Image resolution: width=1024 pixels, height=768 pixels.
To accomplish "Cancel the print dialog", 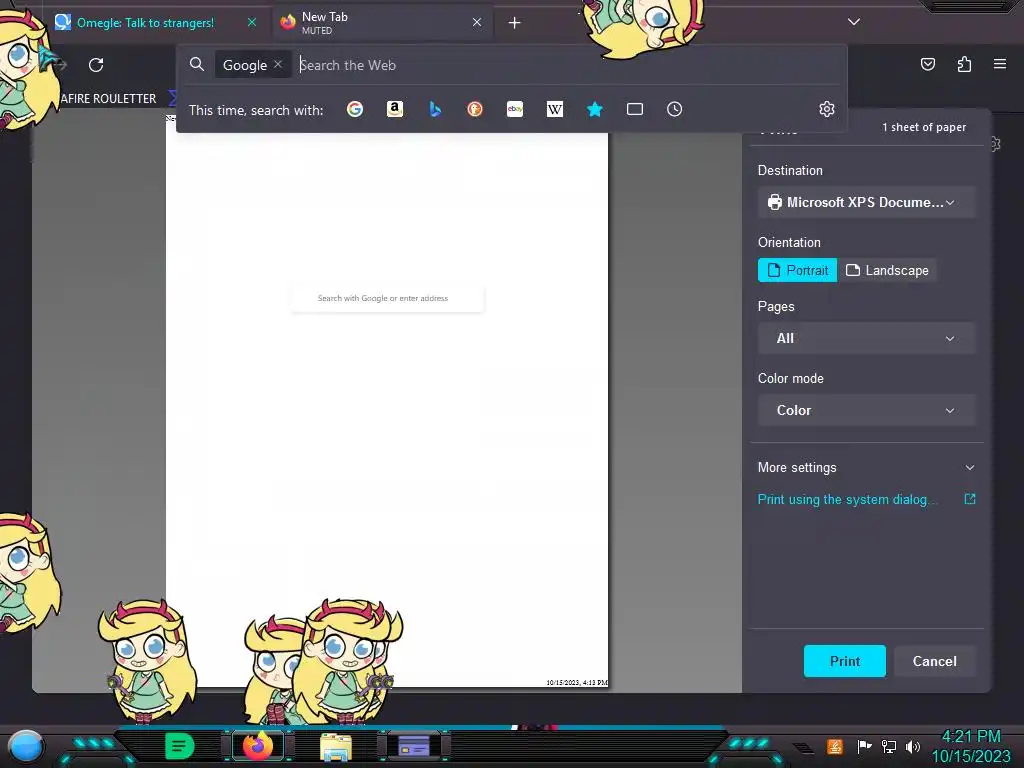I will 935,661.
